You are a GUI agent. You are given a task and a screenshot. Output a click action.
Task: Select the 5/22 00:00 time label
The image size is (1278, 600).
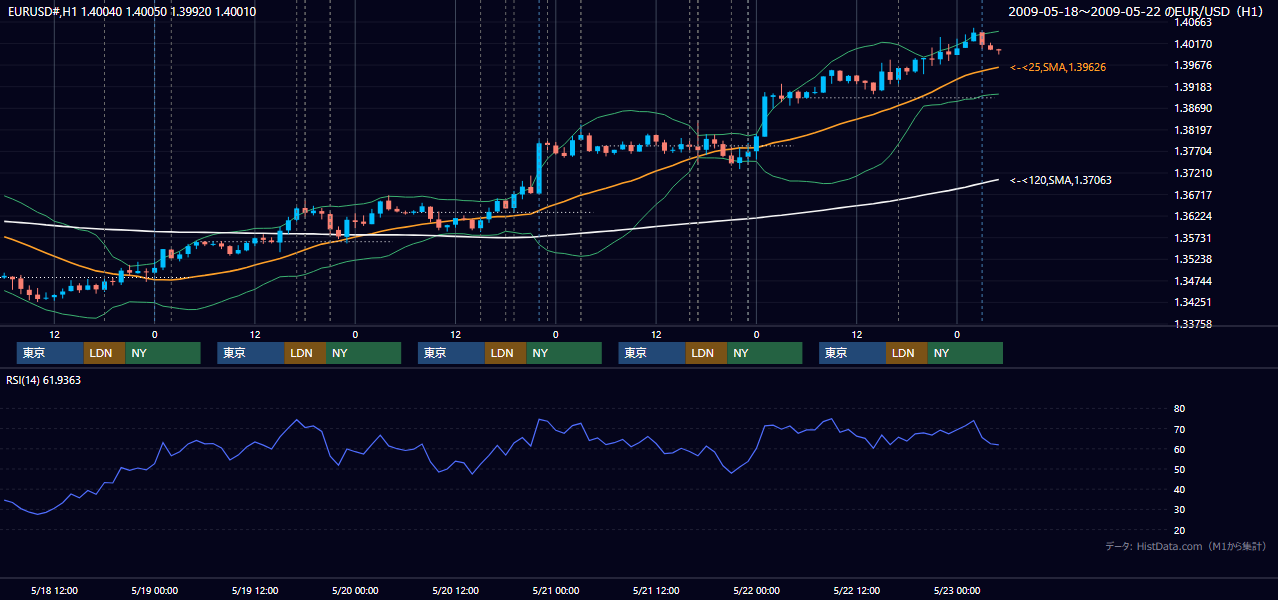click(x=756, y=590)
